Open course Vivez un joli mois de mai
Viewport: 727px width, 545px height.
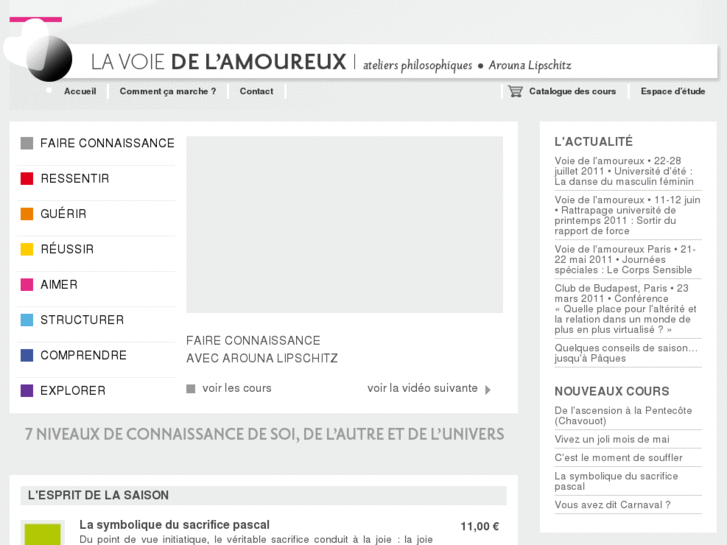(612, 439)
